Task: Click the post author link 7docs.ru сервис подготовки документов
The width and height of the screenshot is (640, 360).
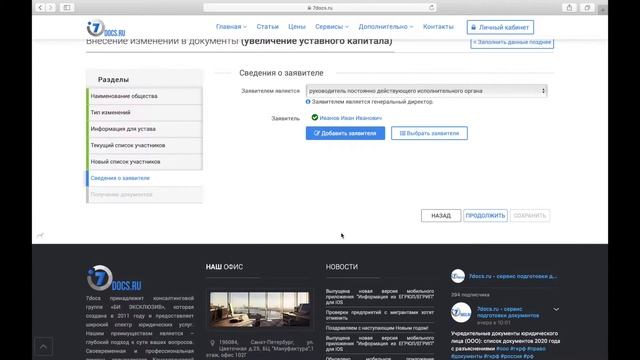Action: (508, 312)
